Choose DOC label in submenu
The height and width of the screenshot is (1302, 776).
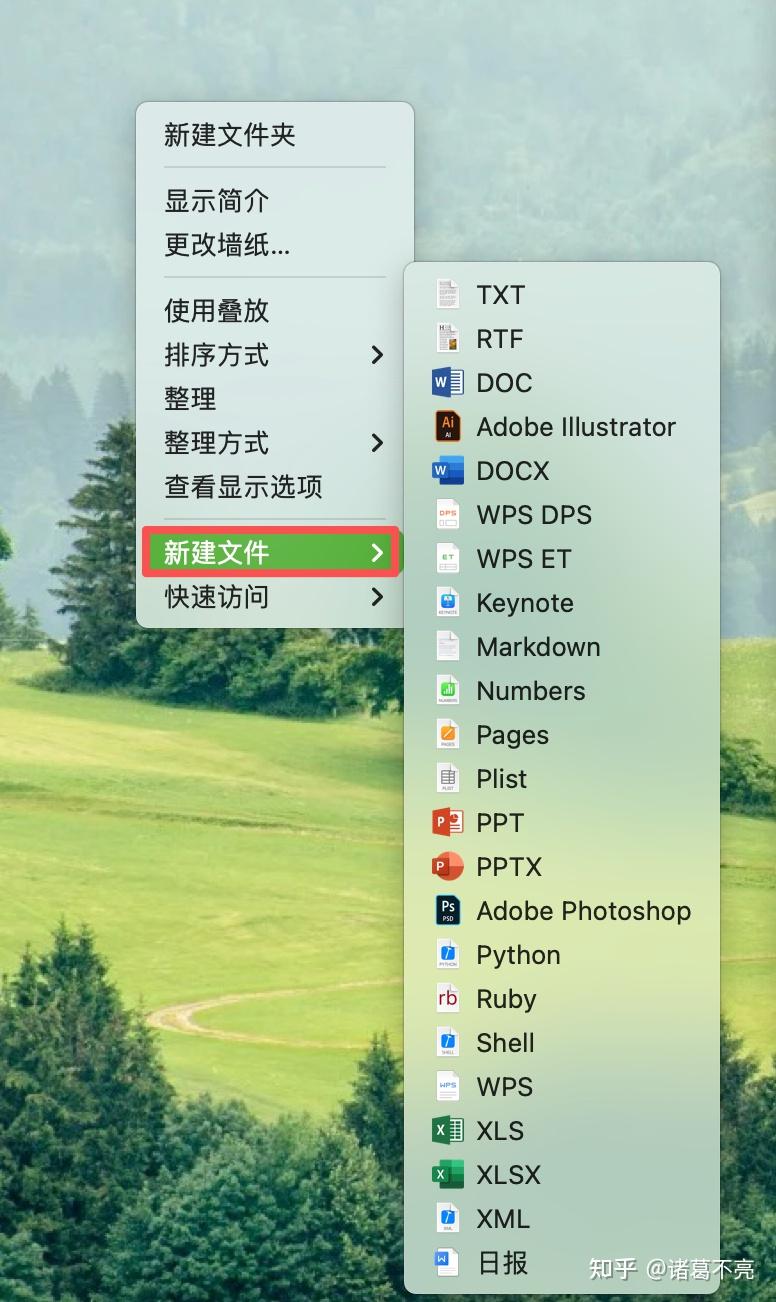point(505,383)
